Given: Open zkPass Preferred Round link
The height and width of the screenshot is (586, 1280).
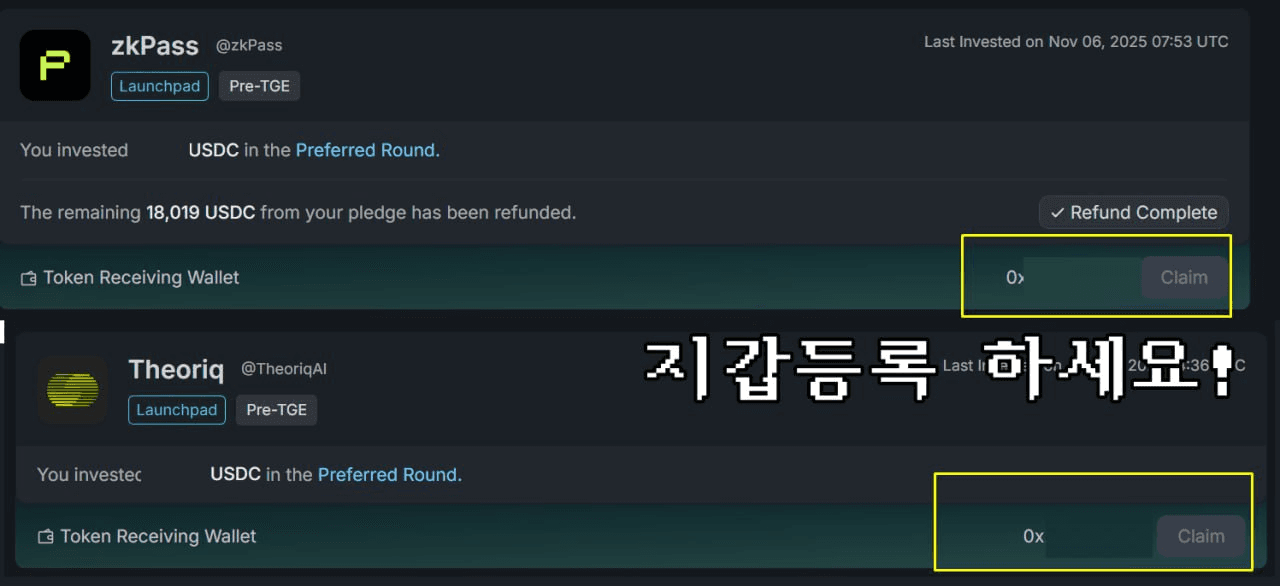Looking at the screenshot, I should [367, 150].
